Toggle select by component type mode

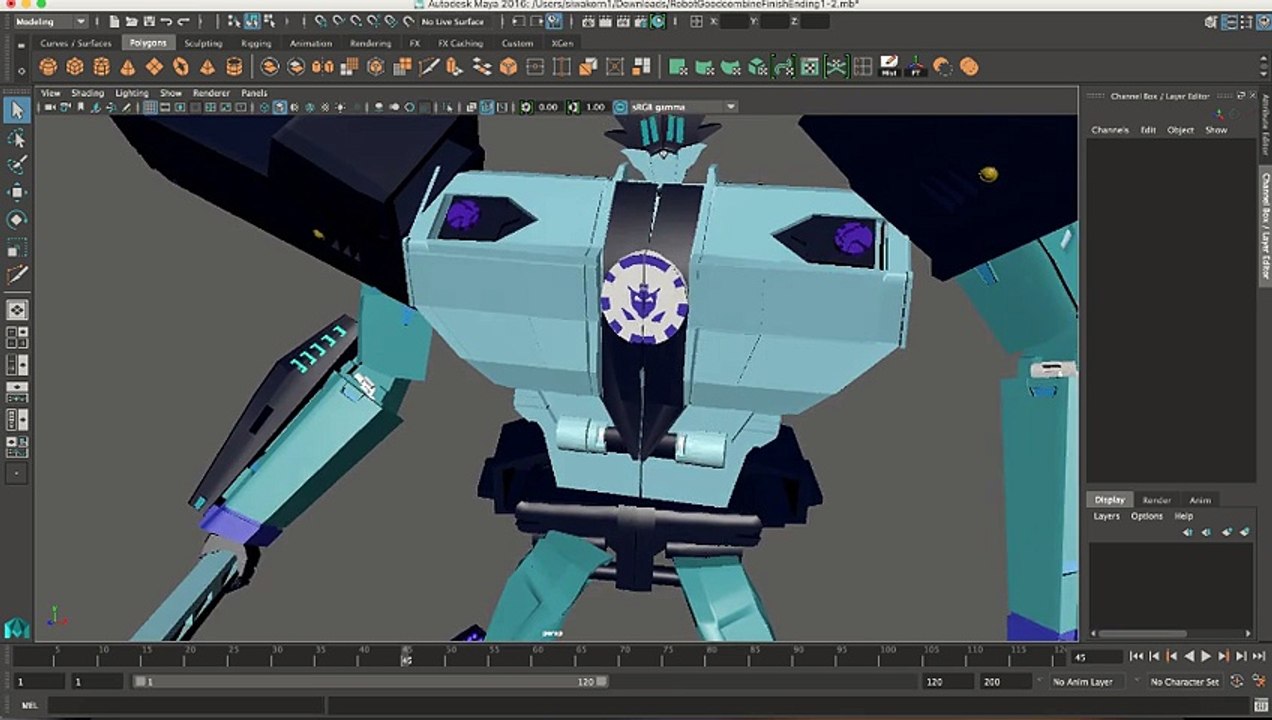point(270,21)
